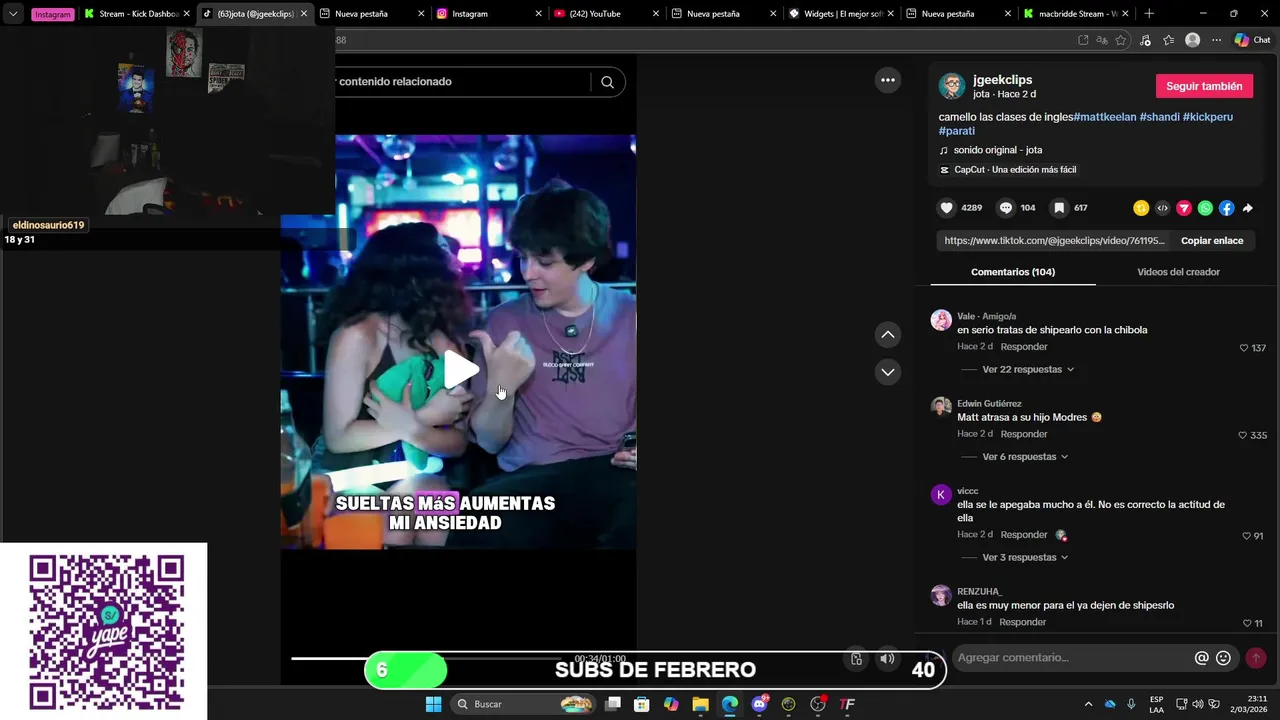Reply to Edwin Gutiérrez's comment
The image size is (1280, 720).
(1024, 434)
